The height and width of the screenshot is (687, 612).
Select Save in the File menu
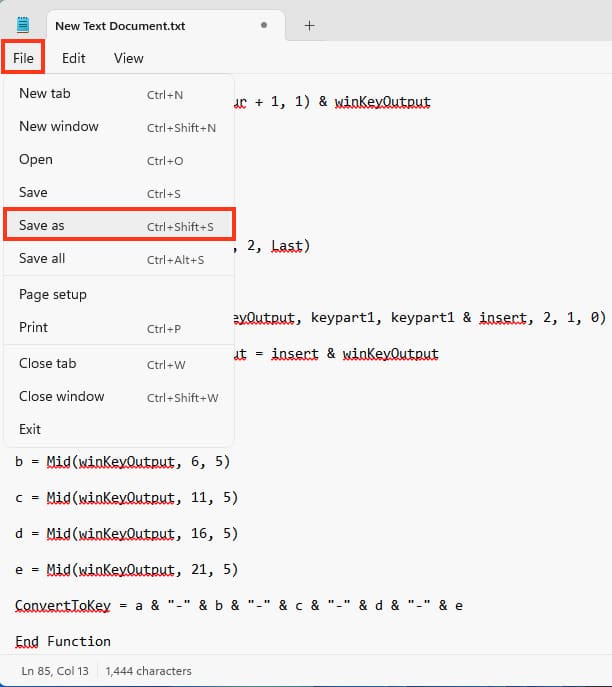click(x=33, y=193)
